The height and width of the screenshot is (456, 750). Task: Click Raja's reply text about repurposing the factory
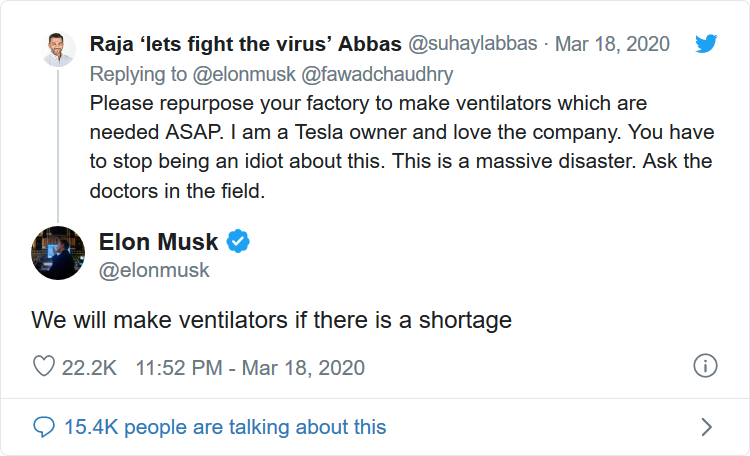tap(400, 146)
